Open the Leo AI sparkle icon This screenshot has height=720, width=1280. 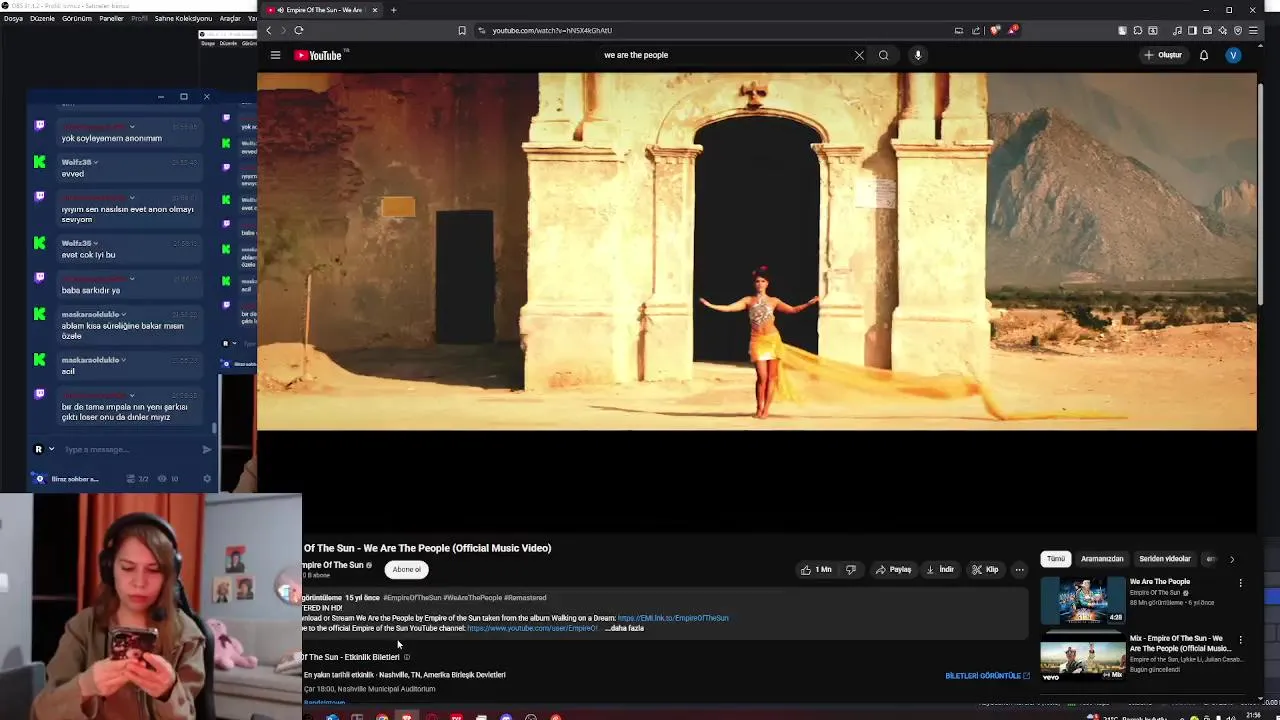tap(1222, 30)
